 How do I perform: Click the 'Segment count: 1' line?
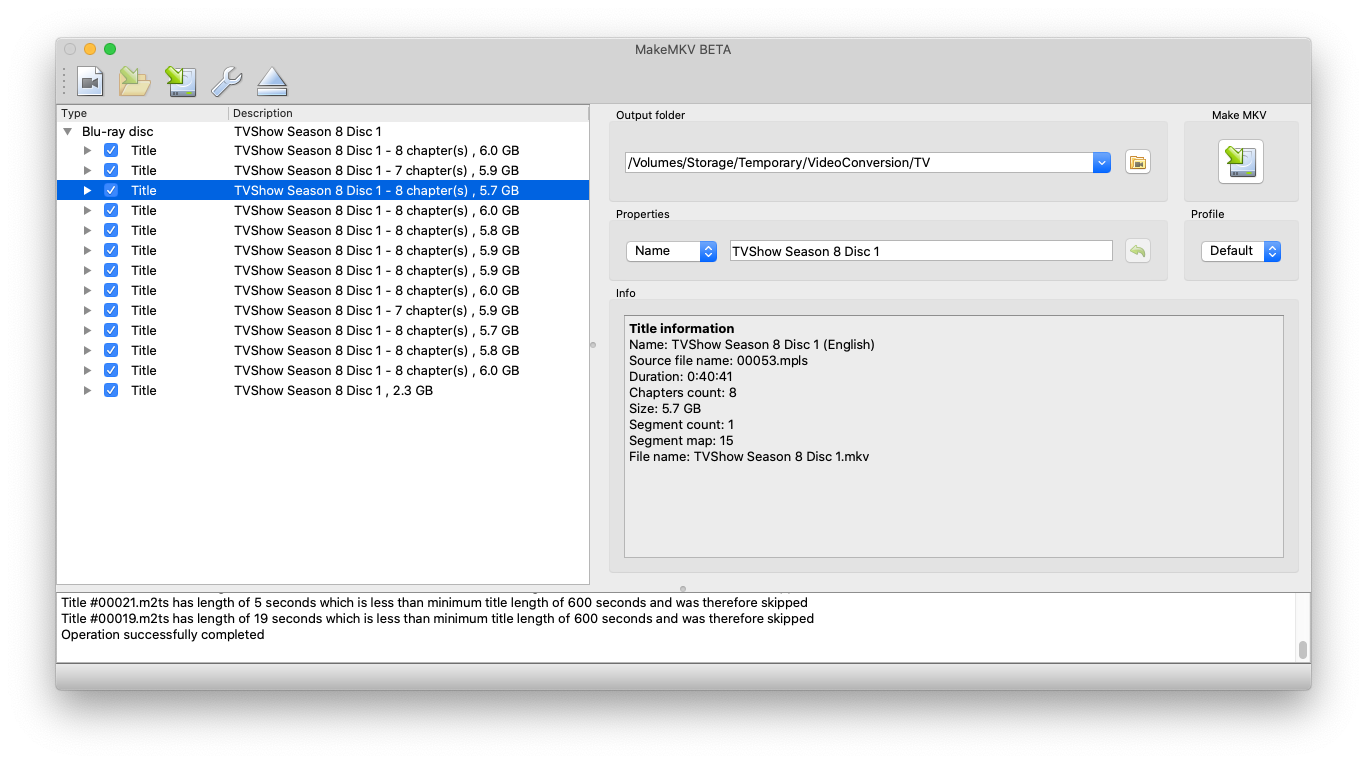pos(683,424)
